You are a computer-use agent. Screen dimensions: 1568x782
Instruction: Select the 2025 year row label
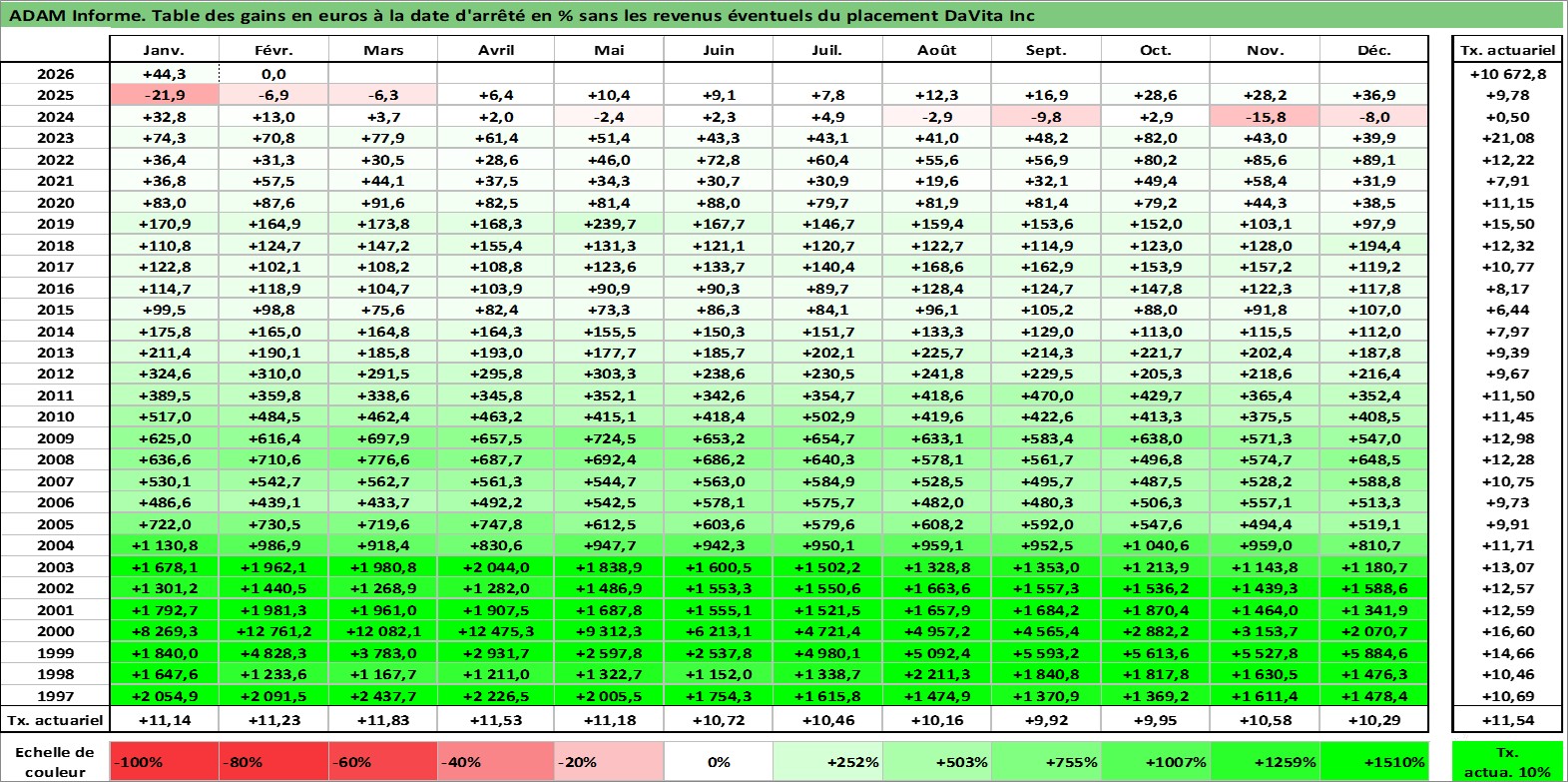click(x=55, y=95)
